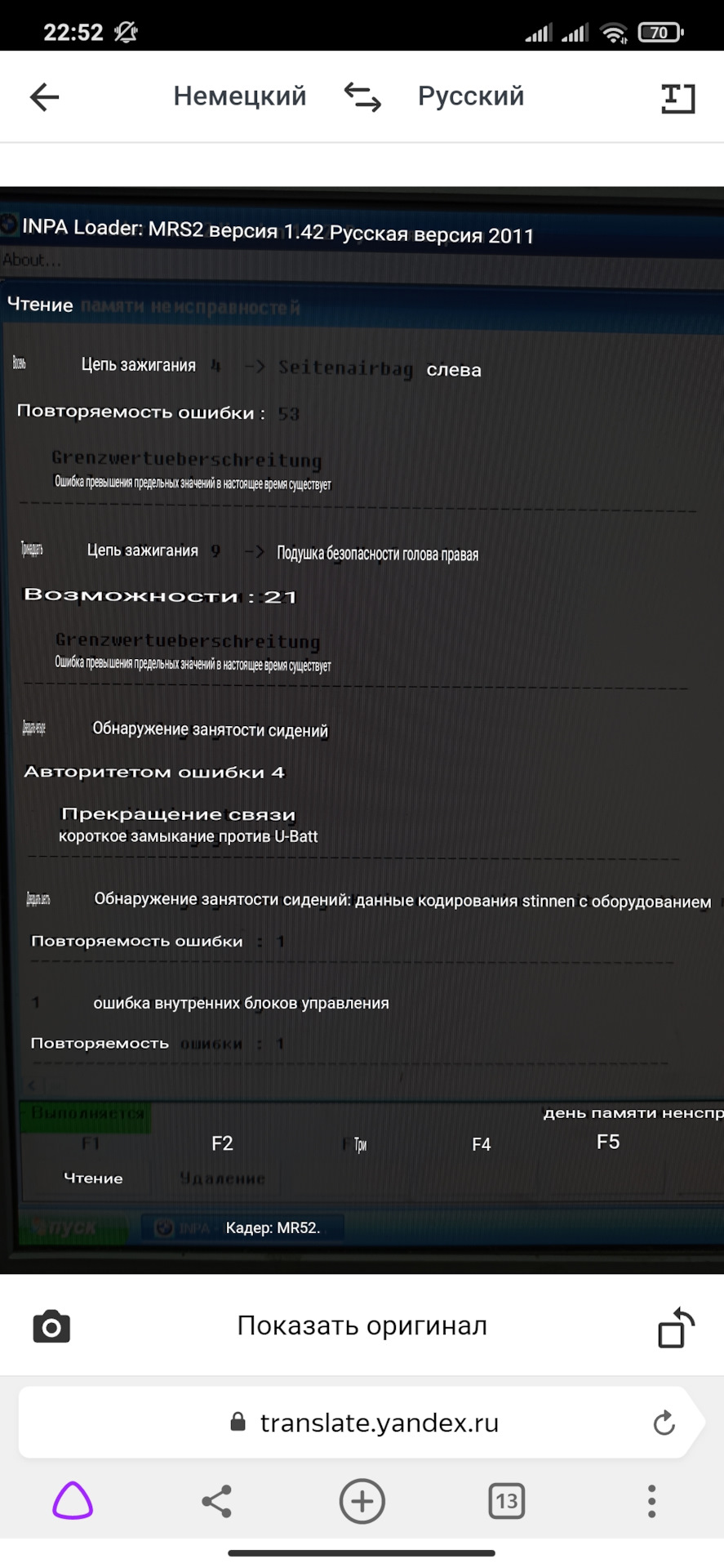
Task: Select source language Немецкий
Action: [x=240, y=96]
